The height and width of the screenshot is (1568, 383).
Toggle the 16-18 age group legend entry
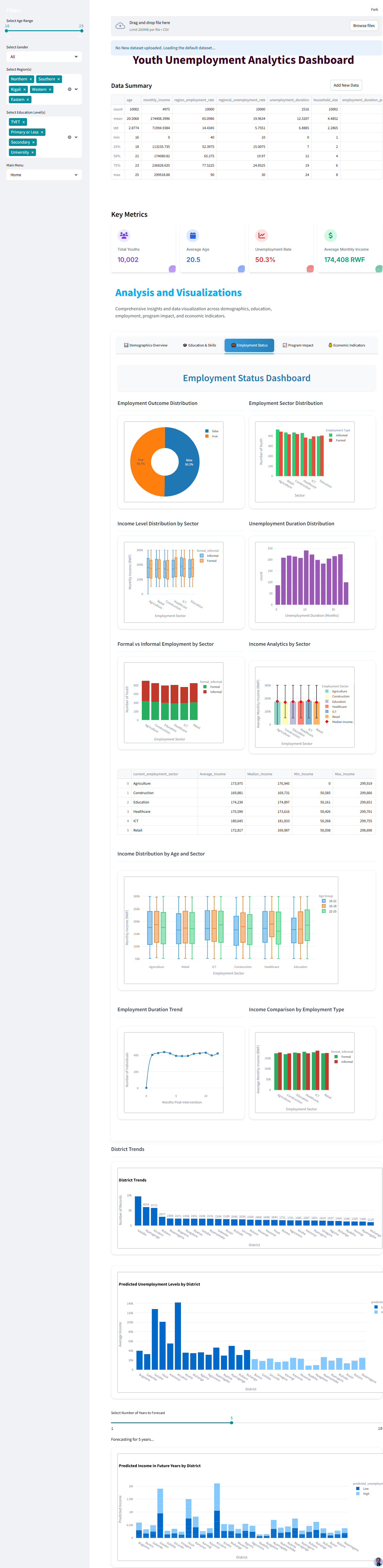[329, 906]
